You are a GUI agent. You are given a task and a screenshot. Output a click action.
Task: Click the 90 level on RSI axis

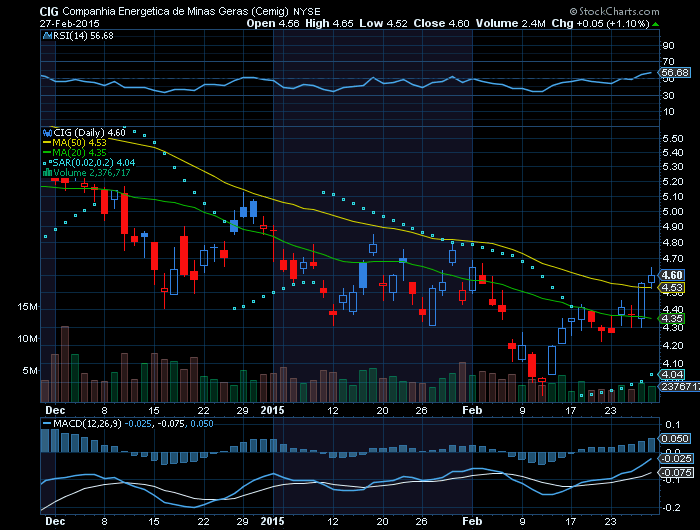[x=668, y=46]
